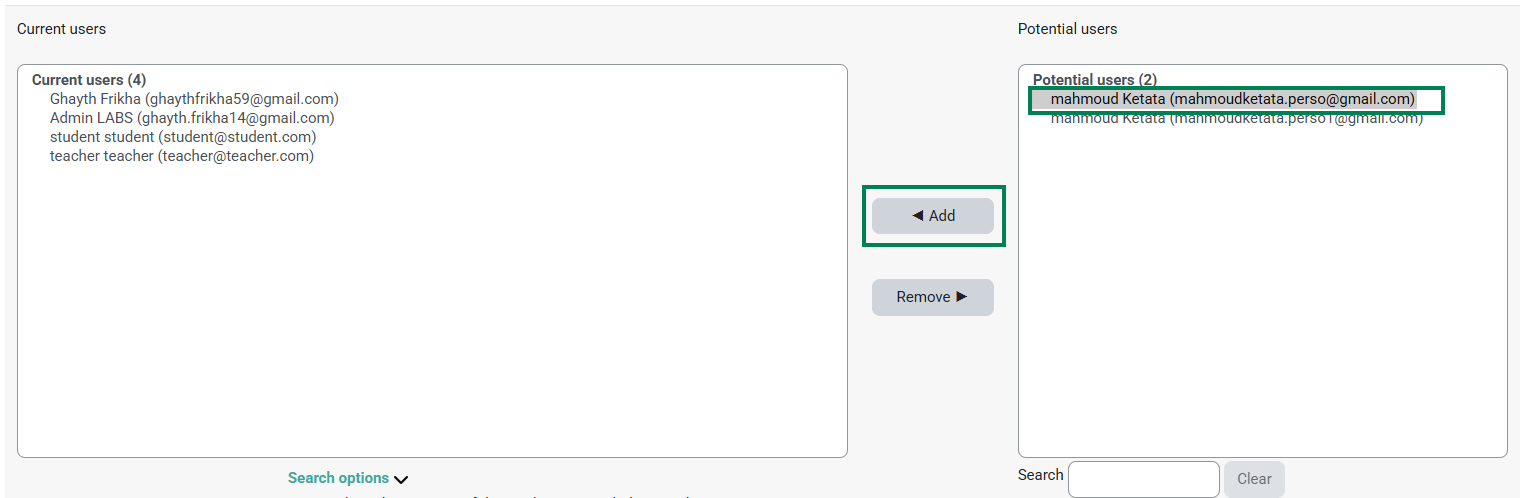Click the 'Current users' heading label

61,29
